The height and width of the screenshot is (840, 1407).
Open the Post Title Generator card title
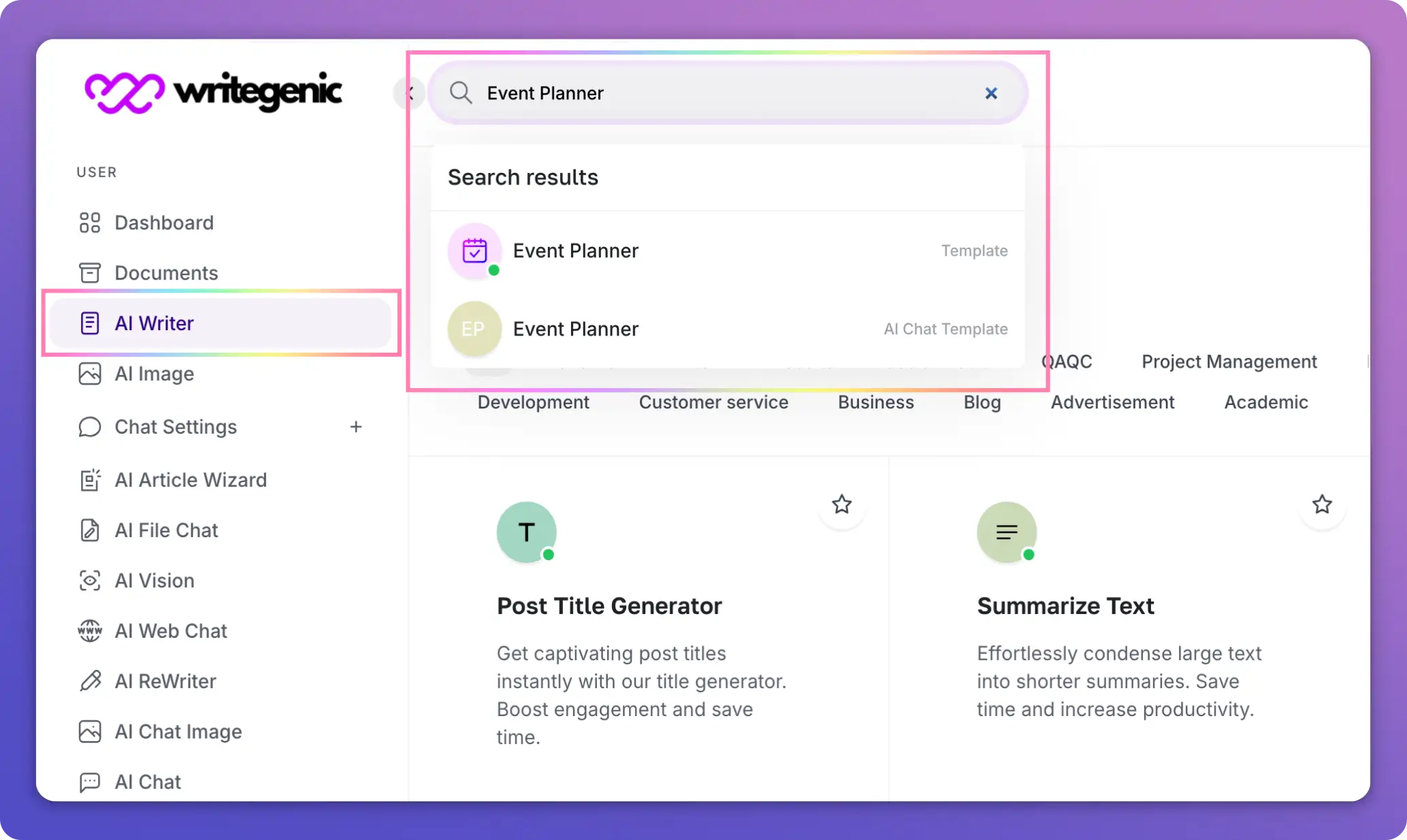[609, 606]
